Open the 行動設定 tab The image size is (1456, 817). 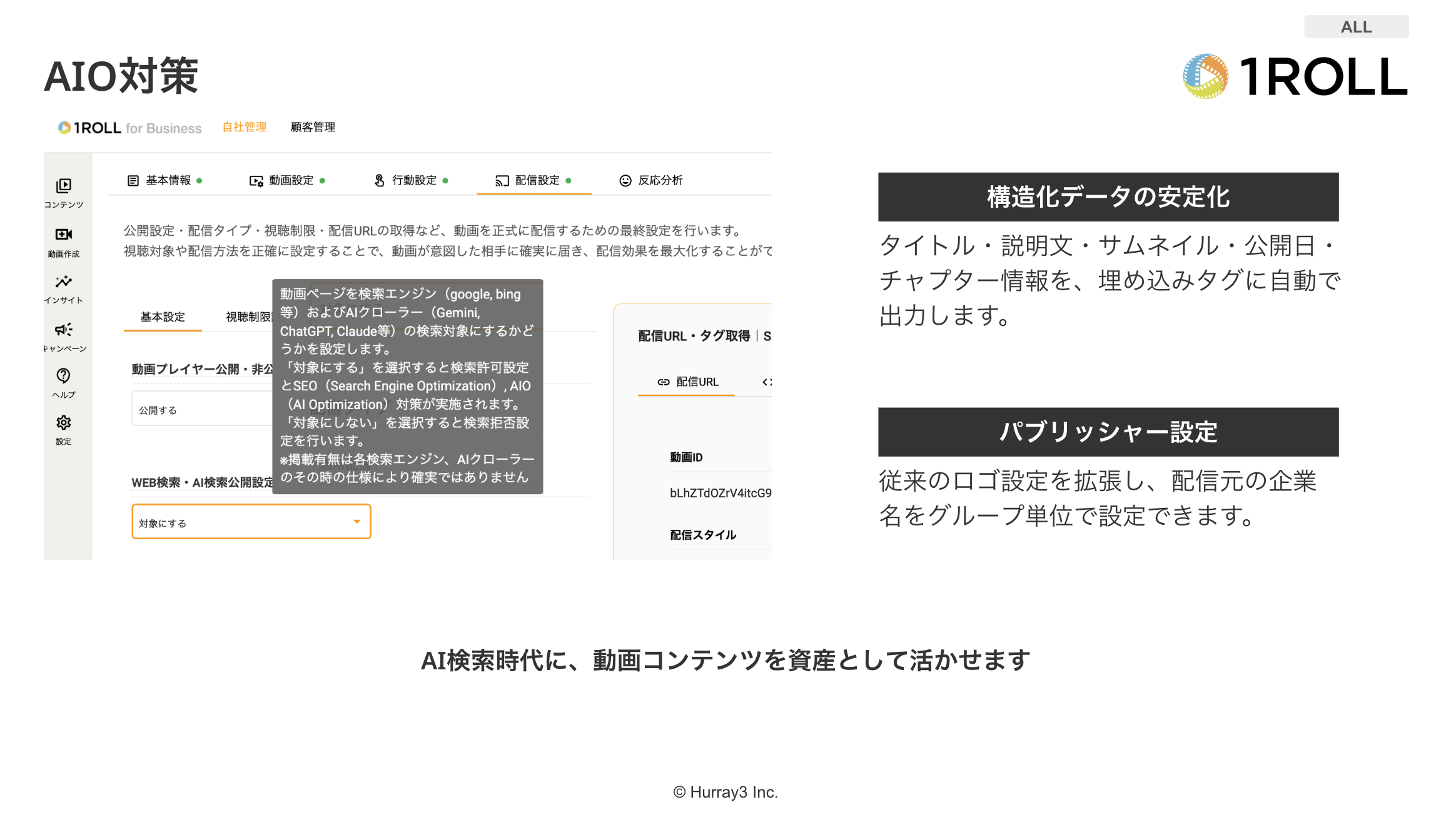pyautogui.click(x=411, y=181)
